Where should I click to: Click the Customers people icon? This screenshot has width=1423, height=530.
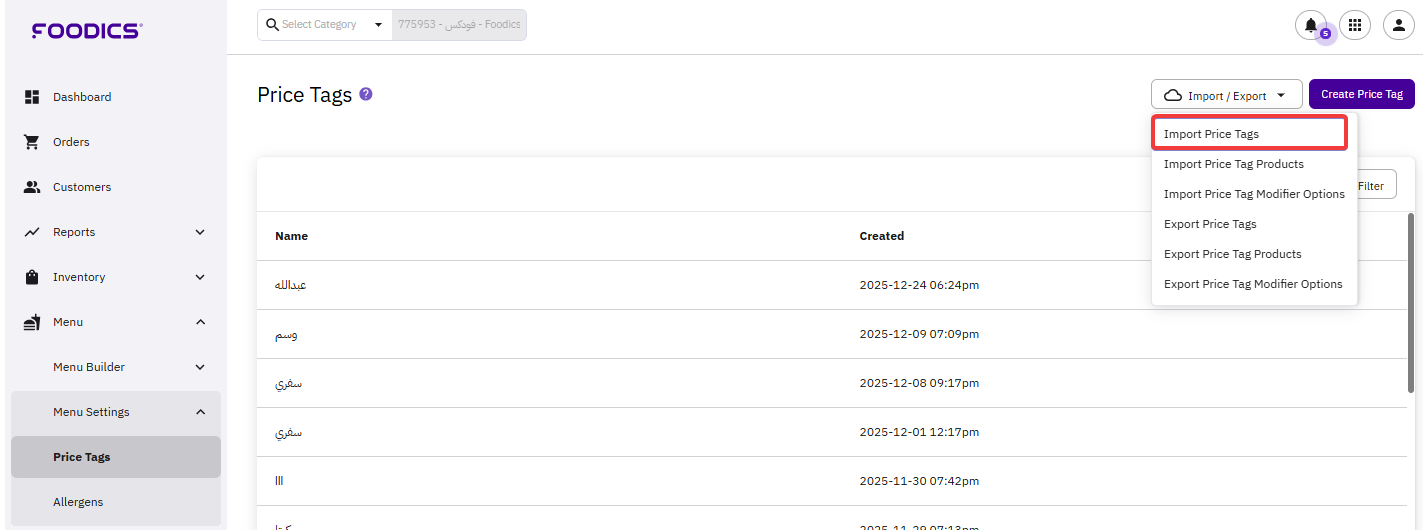[32, 187]
